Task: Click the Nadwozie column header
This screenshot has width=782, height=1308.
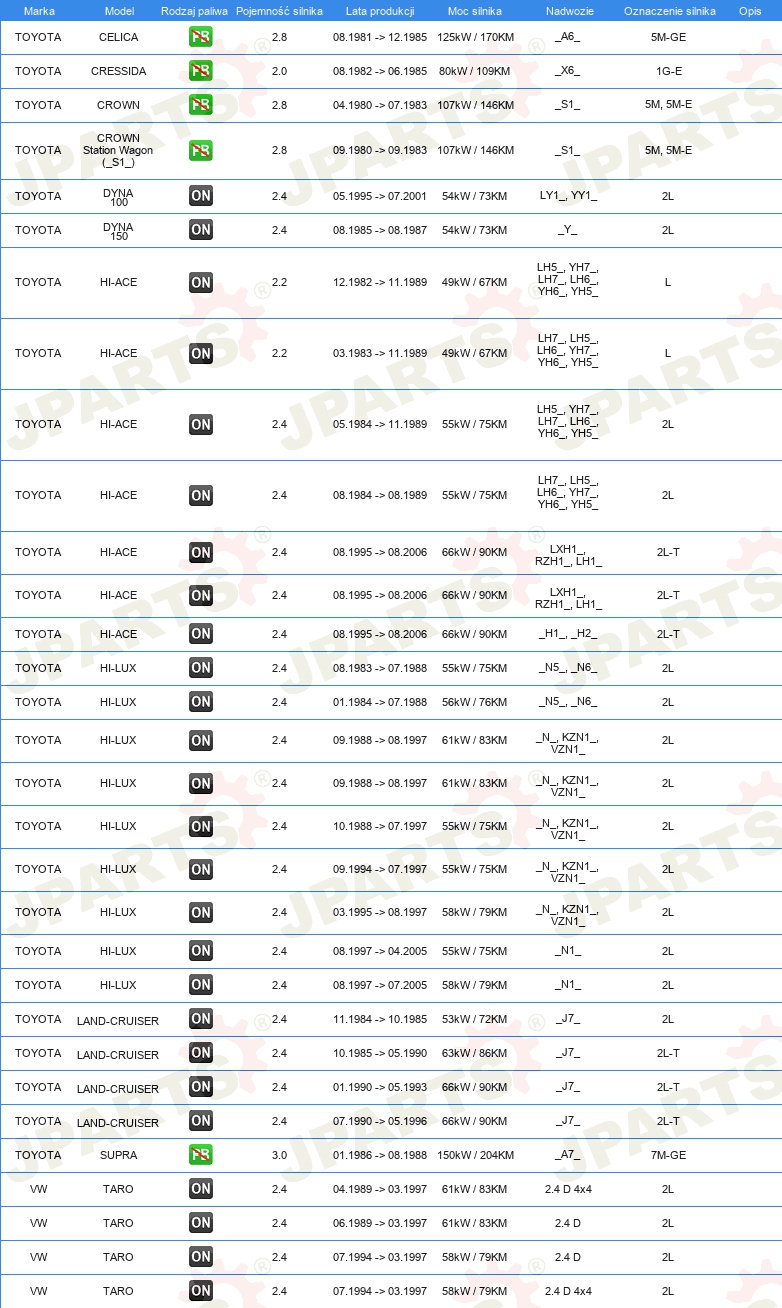Action: coord(568,11)
